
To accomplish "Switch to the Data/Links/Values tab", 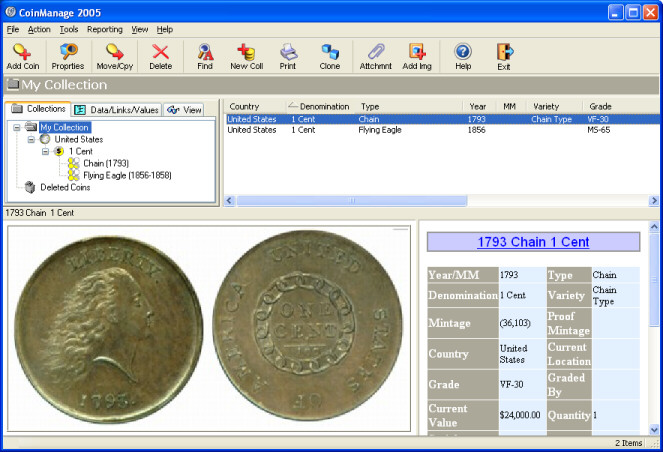I will click(116, 110).
